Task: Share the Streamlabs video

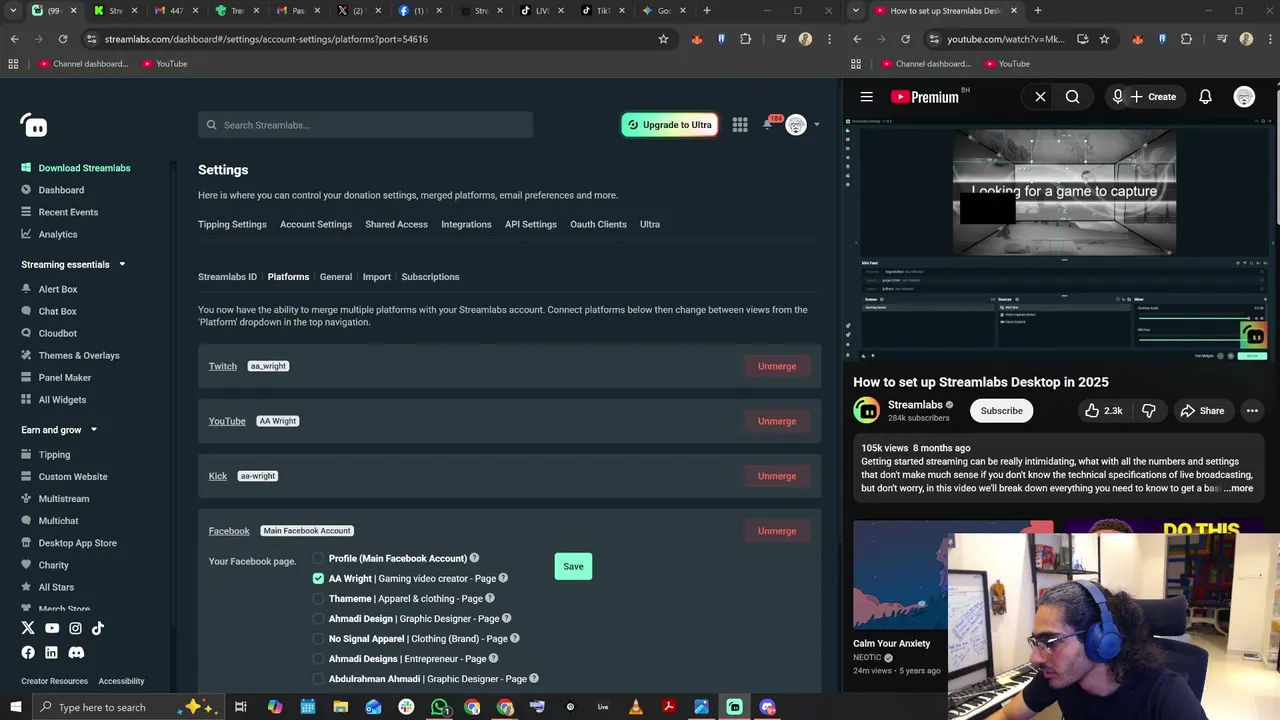Action: tap(1201, 411)
